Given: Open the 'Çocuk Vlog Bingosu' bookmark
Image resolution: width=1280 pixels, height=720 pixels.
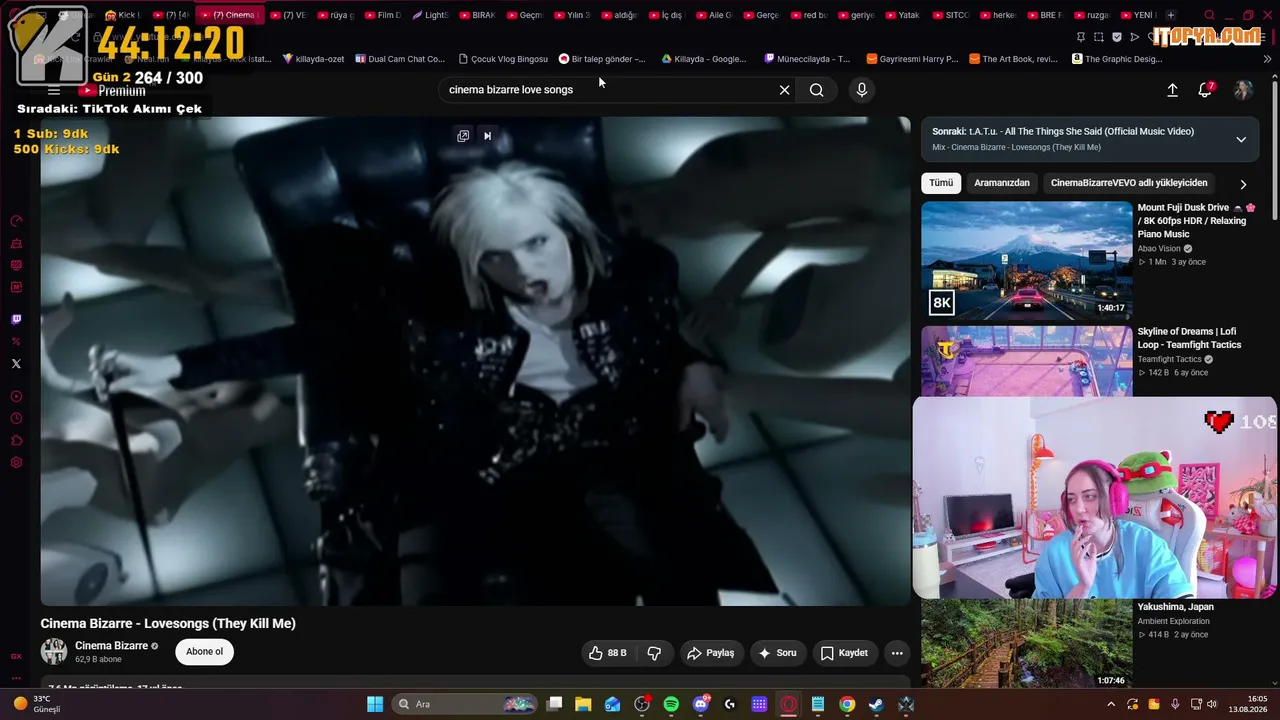Looking at the screenshot, I should click(503, 59).
